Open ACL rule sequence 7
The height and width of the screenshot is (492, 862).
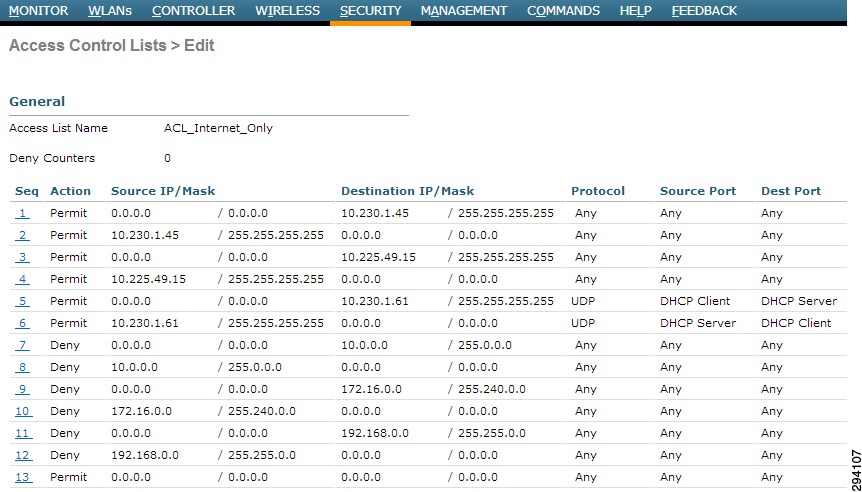pos(22,345)
